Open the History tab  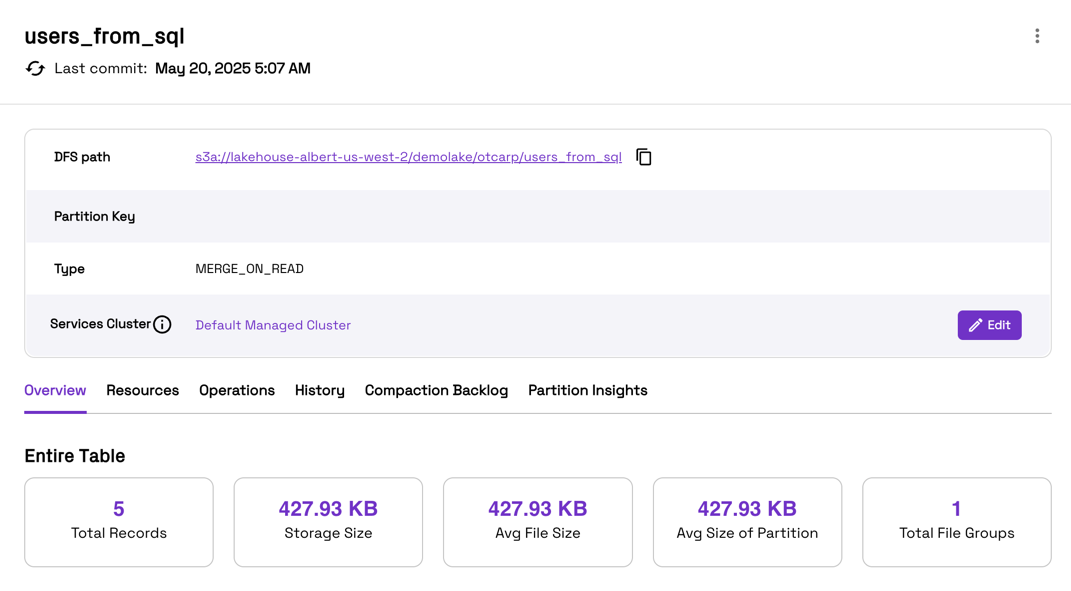point(320,390)
